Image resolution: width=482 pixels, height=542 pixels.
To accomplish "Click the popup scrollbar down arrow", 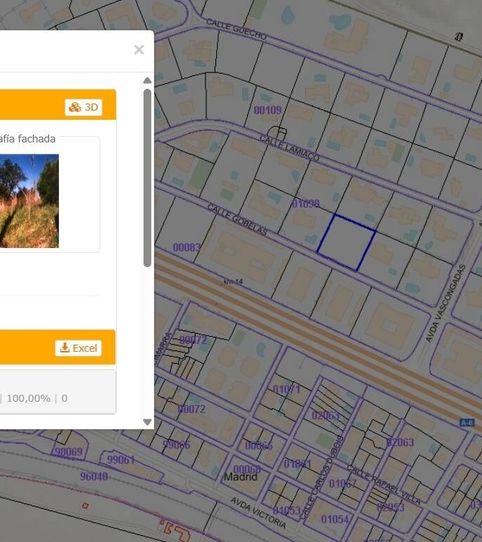I will [147, 422].
